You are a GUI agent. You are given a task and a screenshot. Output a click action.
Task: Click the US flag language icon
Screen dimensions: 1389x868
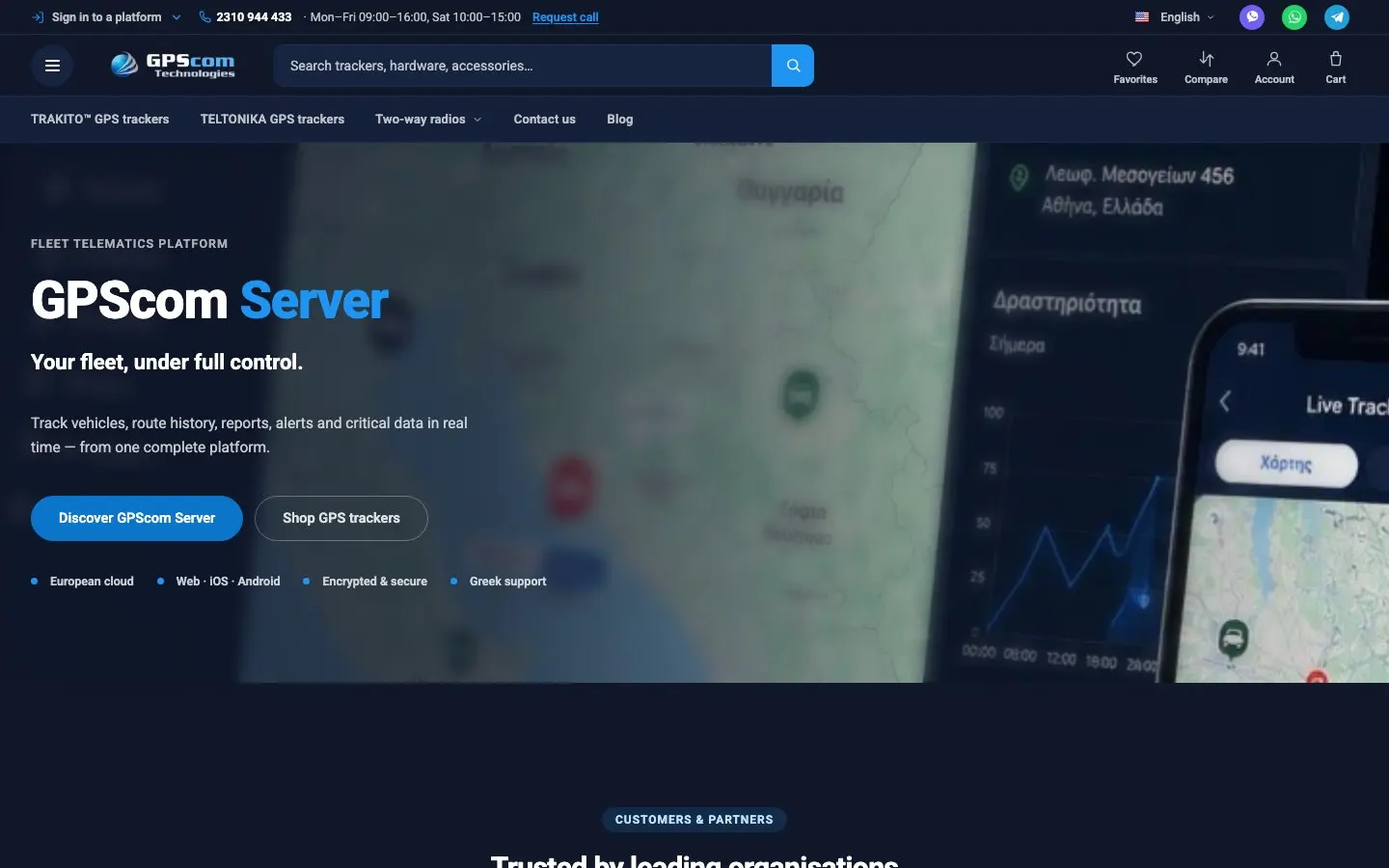(1142, 17)
